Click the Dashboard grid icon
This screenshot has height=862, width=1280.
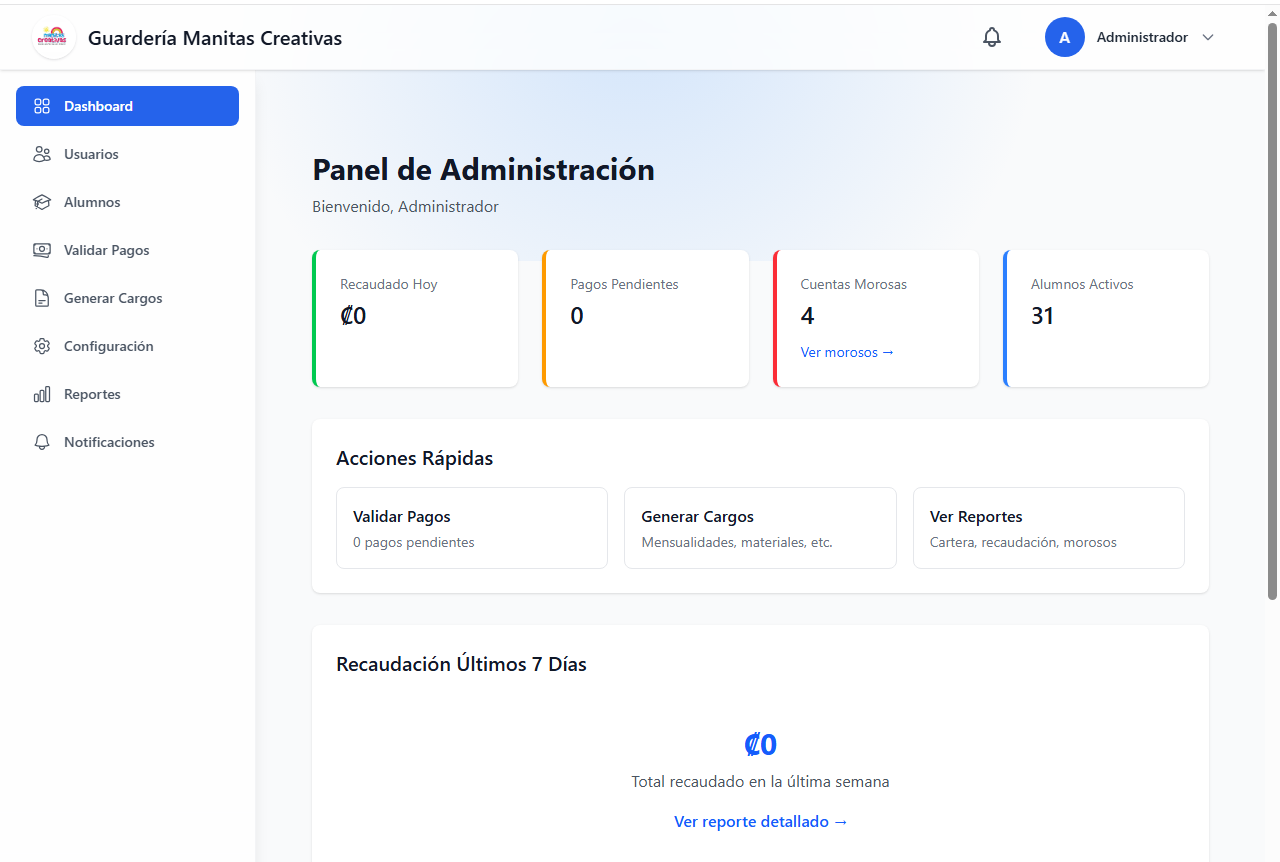point(42,106)
